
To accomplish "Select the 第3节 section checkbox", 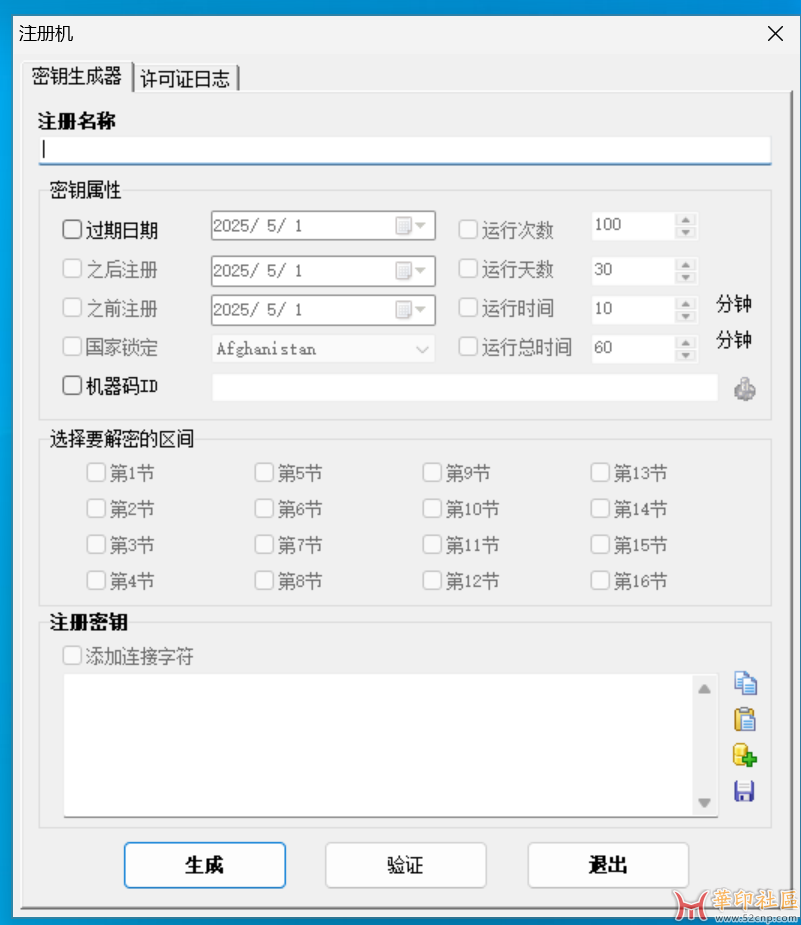I will coord(96,544).
